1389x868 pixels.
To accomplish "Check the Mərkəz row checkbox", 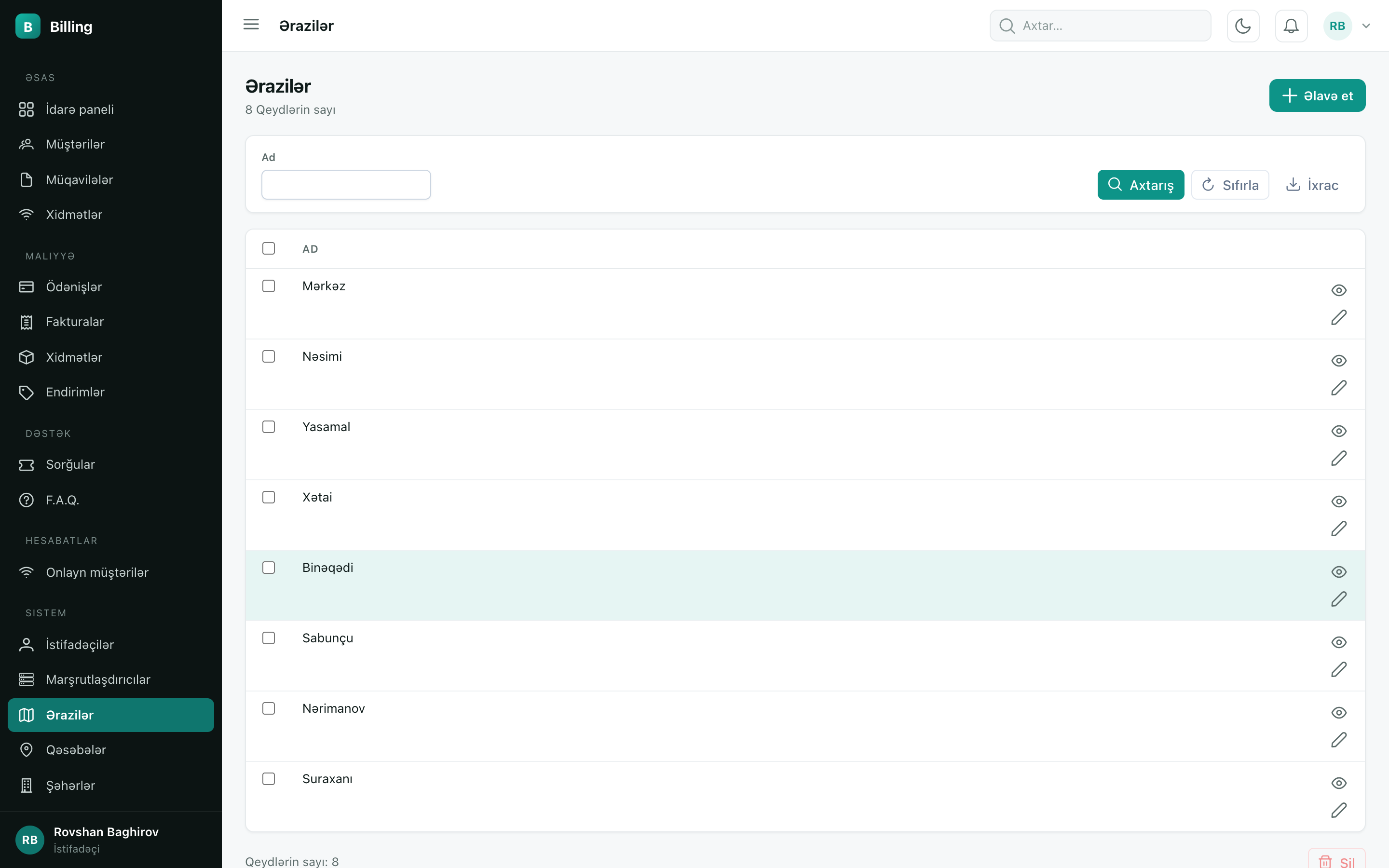I will point(269,286).
